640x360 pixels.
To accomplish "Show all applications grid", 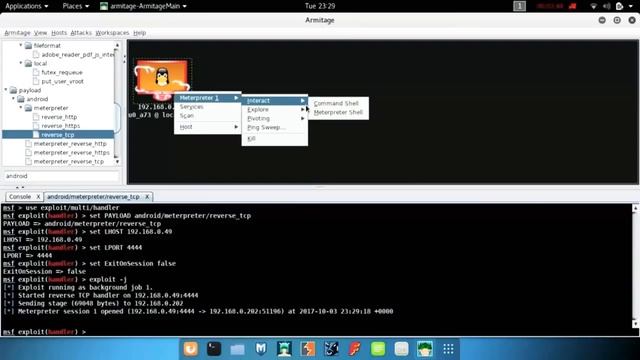I will tap(449, 349).
